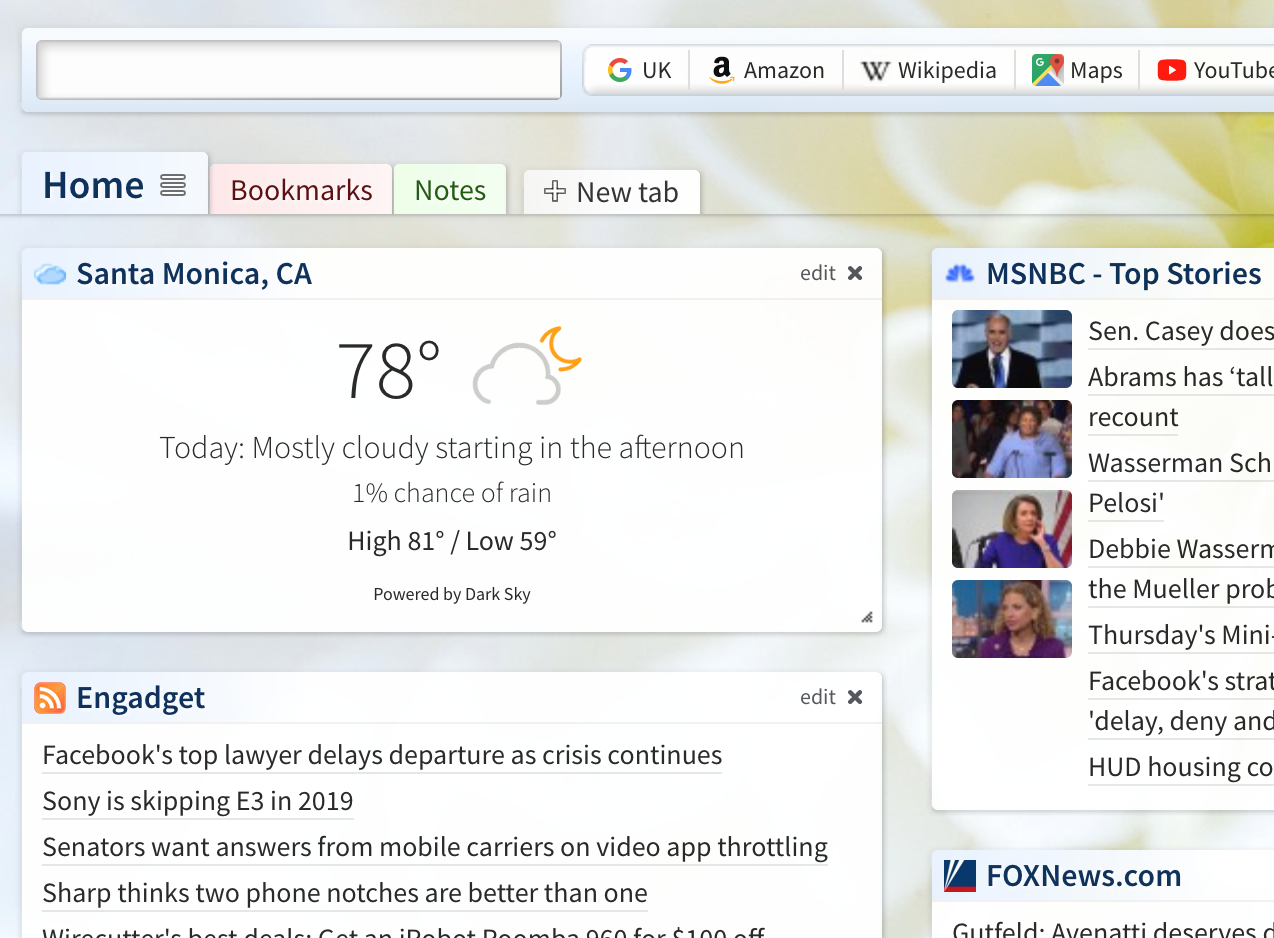Click the Pelosi story thumbnail
1274x938 pixels.
[1012, 529]
